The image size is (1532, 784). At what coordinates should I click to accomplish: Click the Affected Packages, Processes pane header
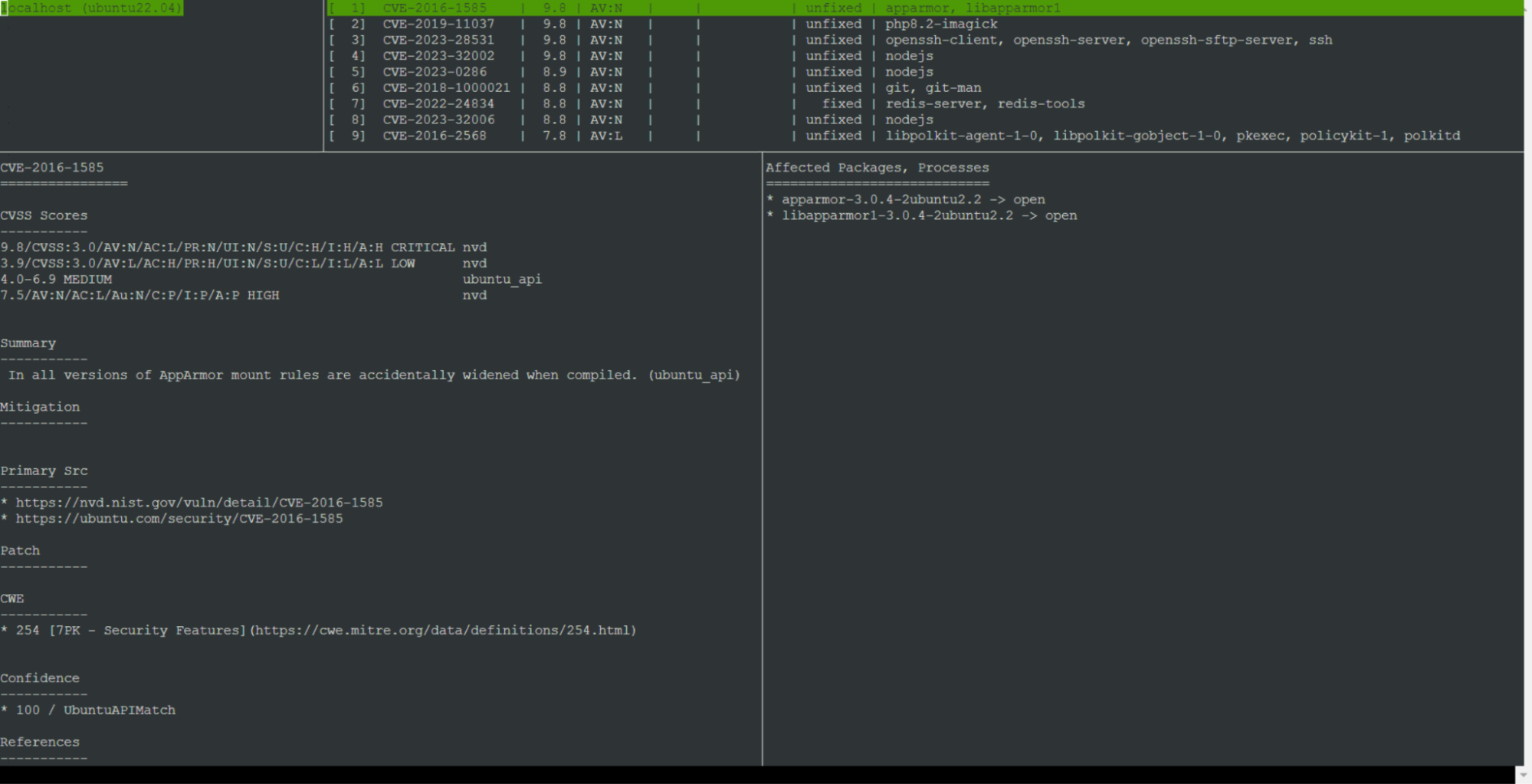pyautogui.click(x=877, y=167)
